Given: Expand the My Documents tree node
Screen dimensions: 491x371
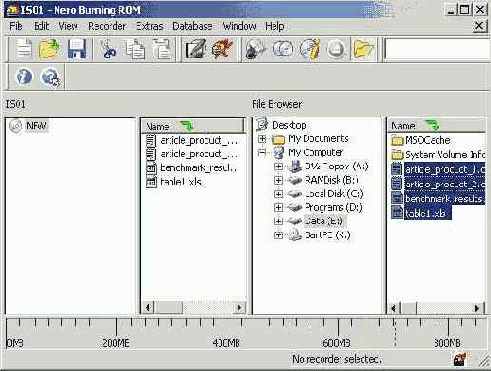Looking at the screenshot, I should pos(262,139).
